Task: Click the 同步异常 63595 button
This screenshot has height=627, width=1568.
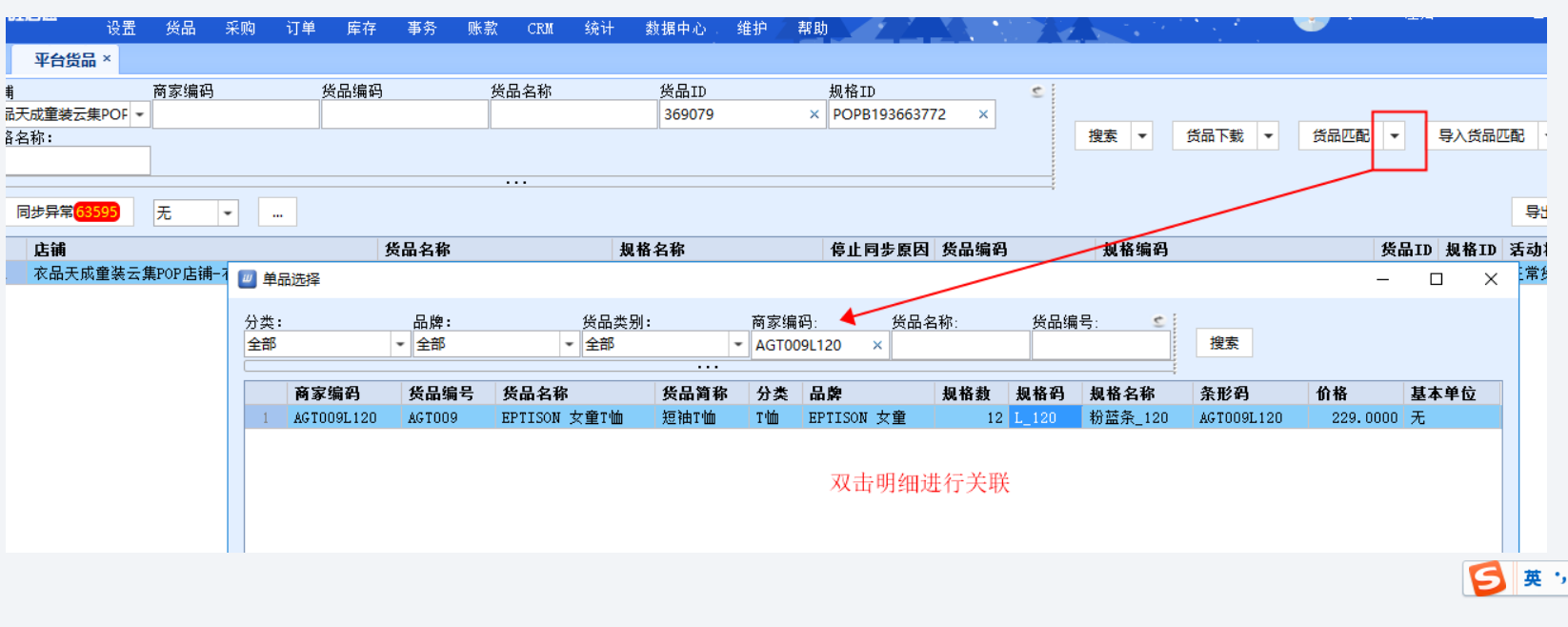Action: (x=69, y=212)
